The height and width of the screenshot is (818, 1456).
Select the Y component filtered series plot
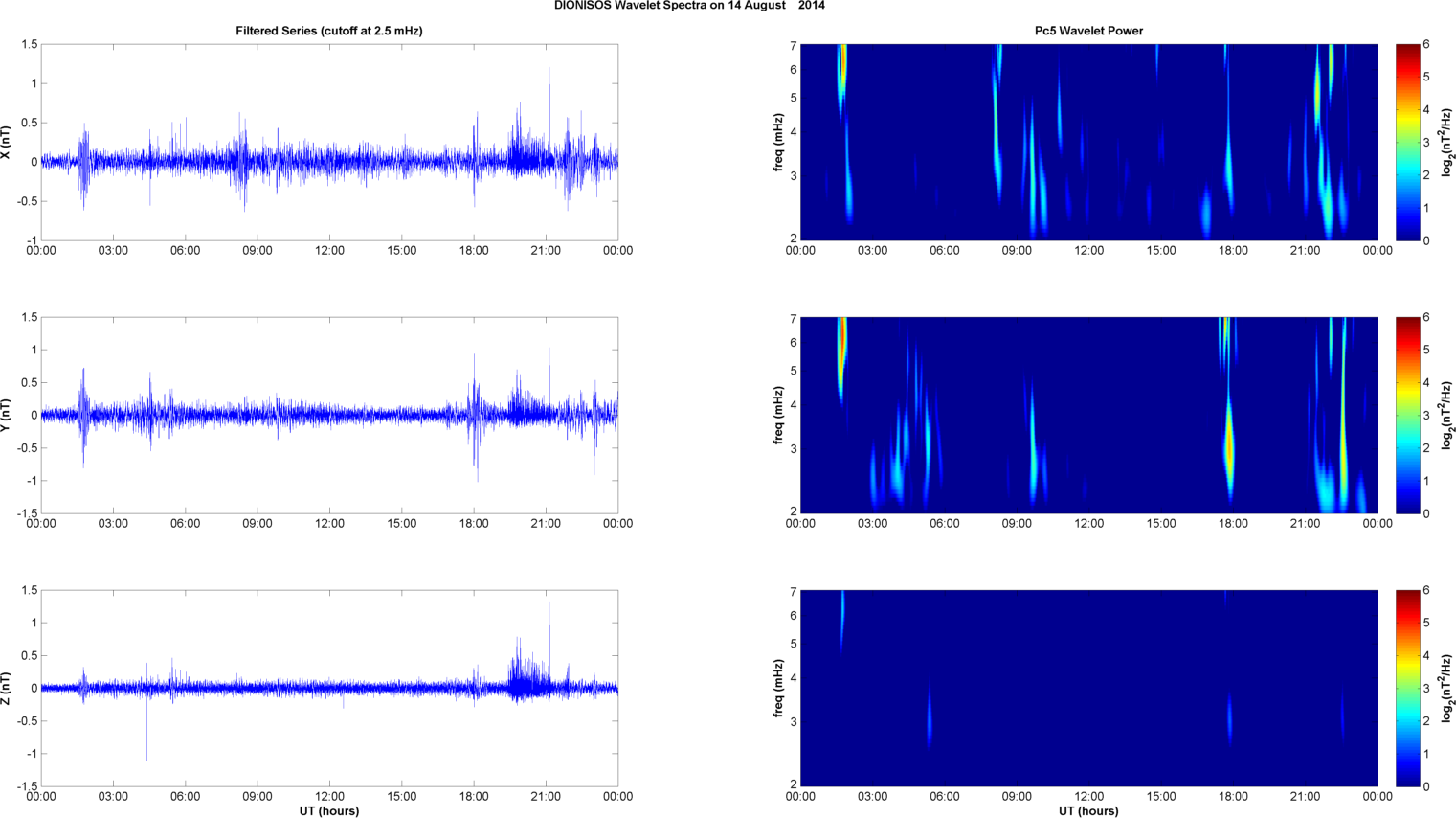pos(329,415)
